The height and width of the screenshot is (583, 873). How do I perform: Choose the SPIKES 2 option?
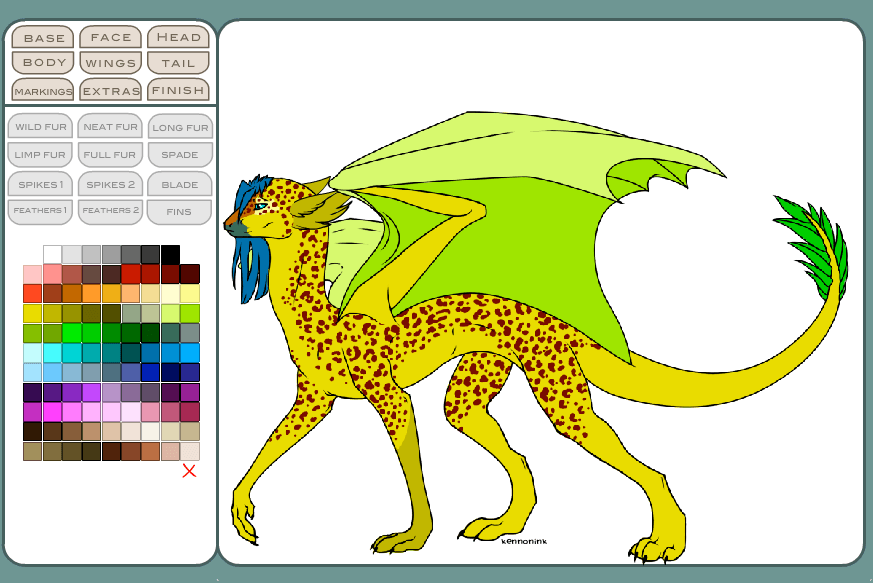click(x=110, y=184)
